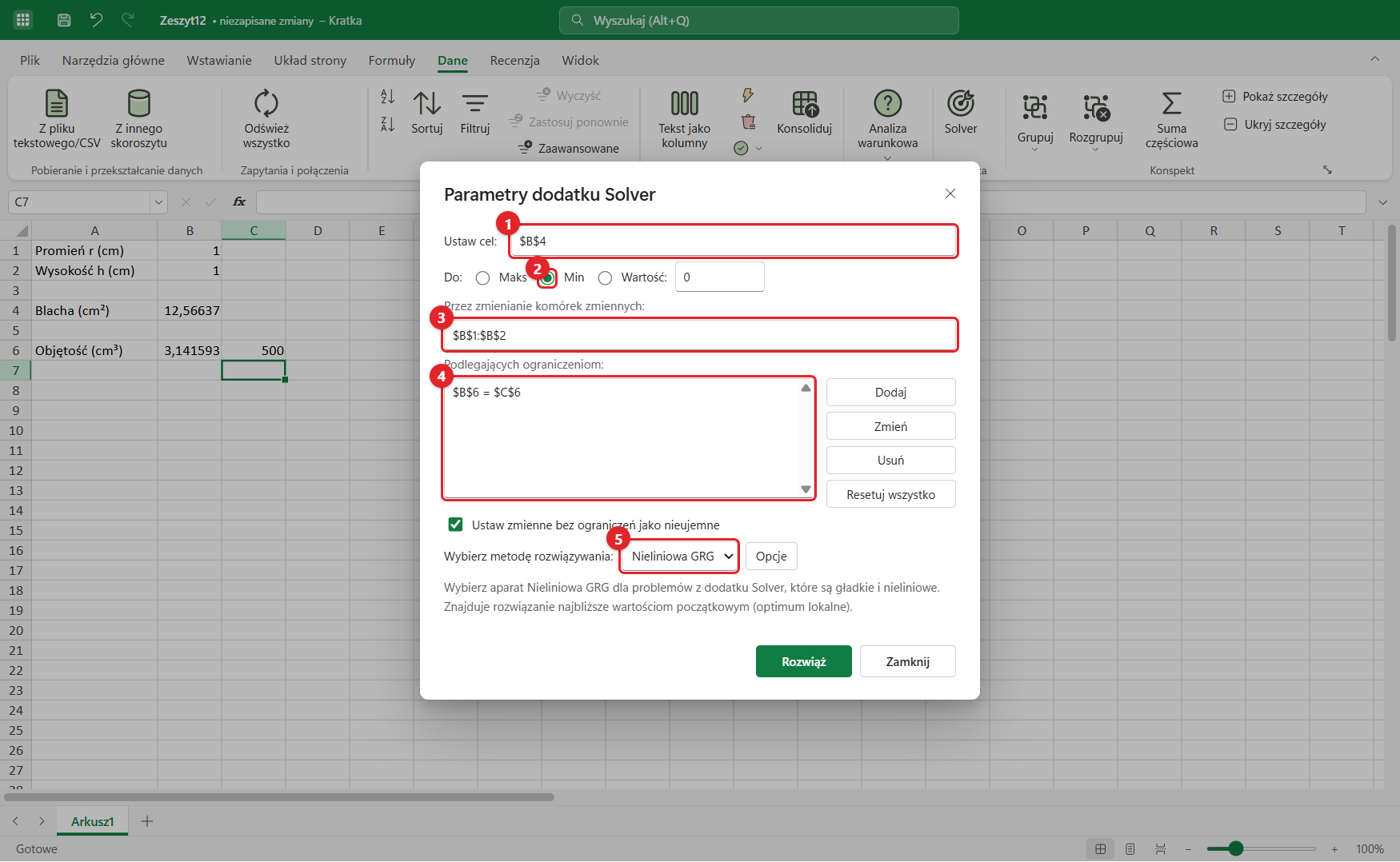Click the Save icon in title bar
This screenshot has height=862, width=1400.
[64, 20]
